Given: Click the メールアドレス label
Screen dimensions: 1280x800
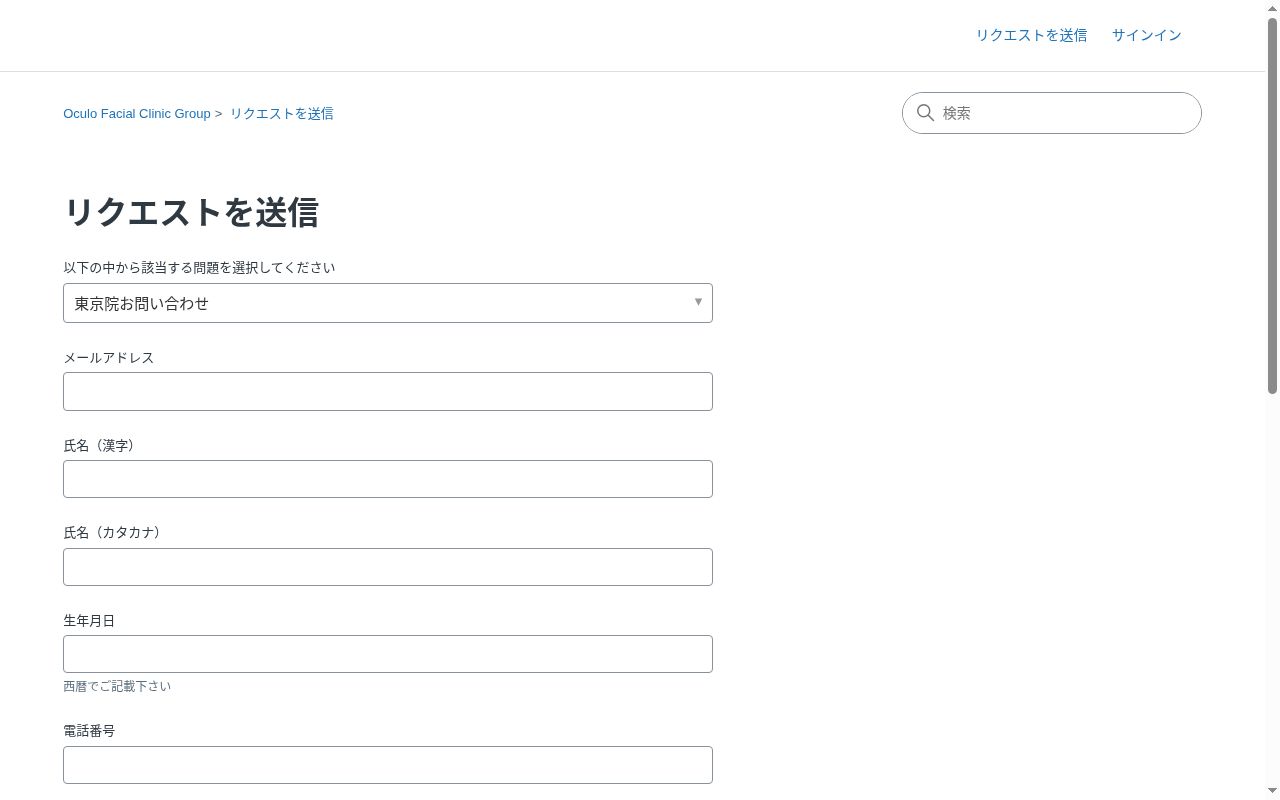Looking at the screenshot, I should [108, 358].
